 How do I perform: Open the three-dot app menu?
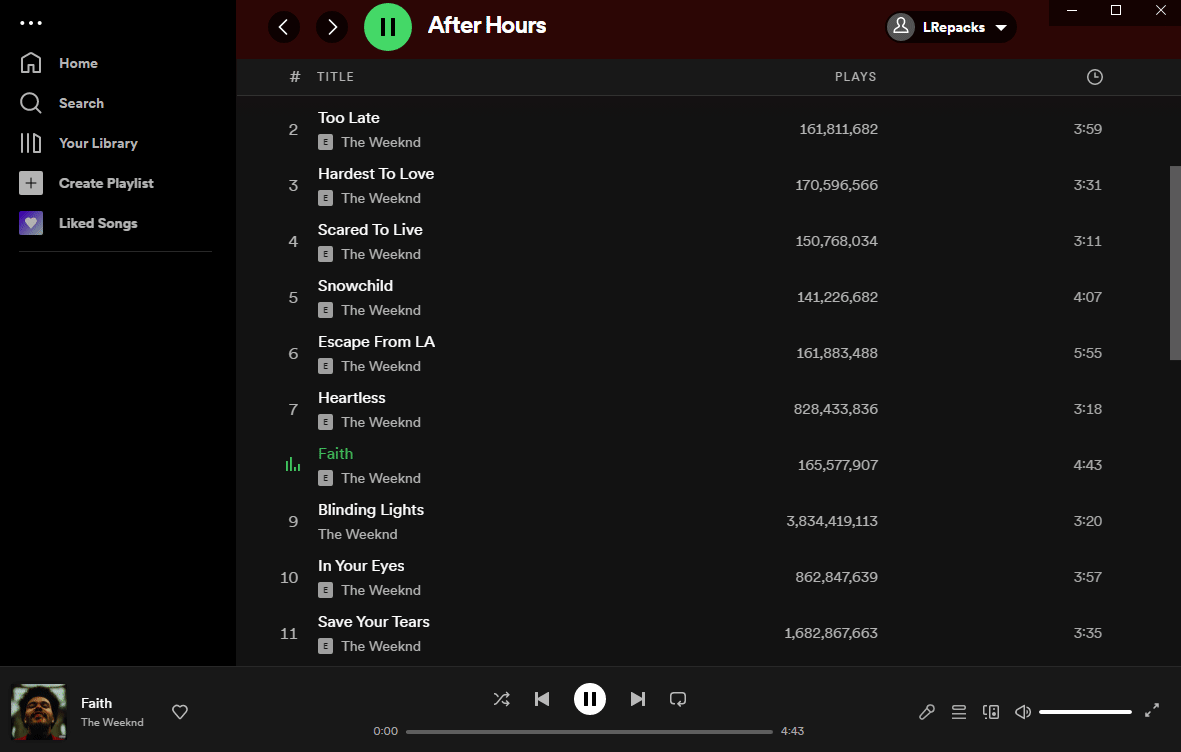(31, 23)
